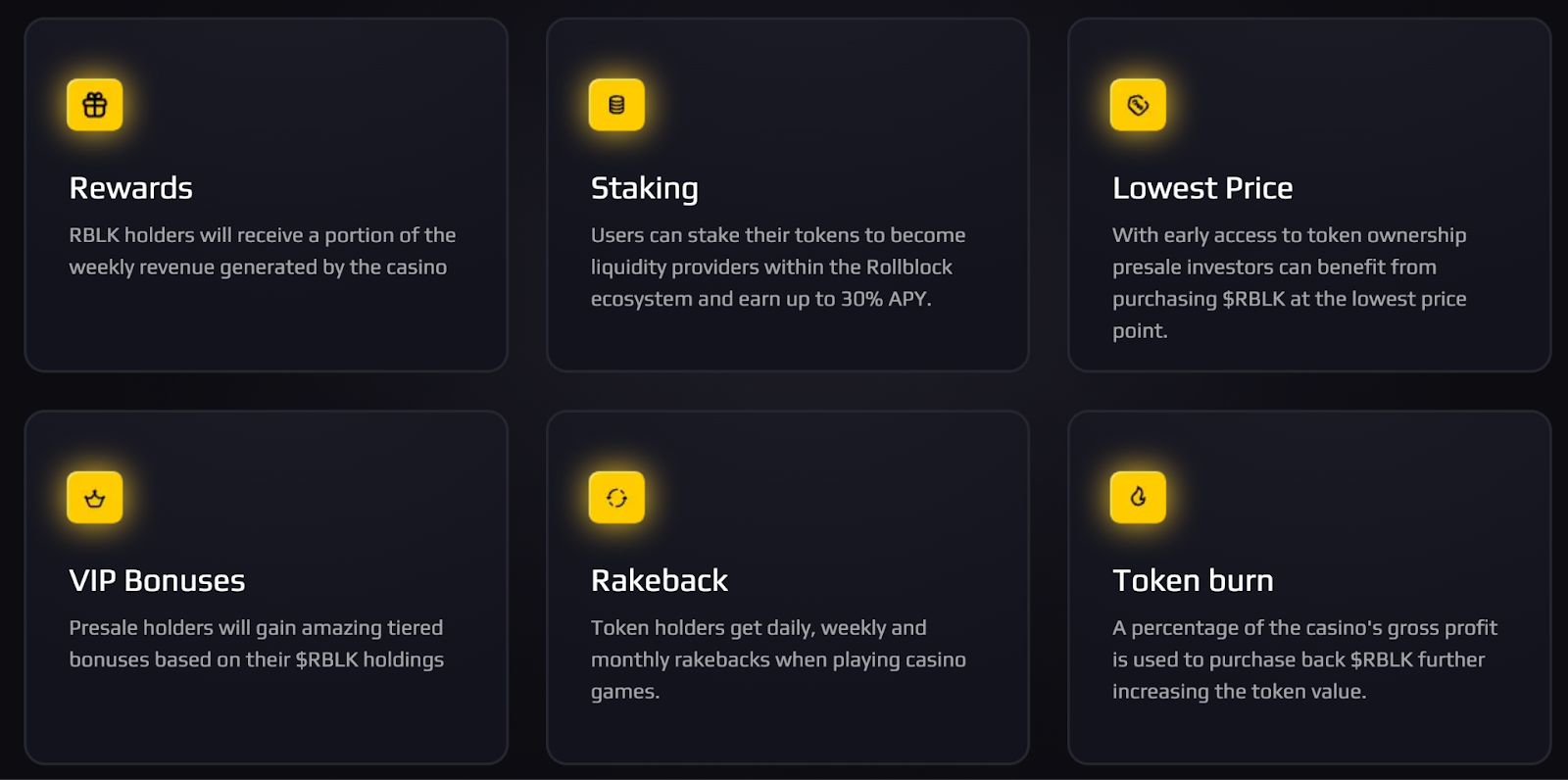
Task: Click the presale investors lowest price description
Action: [x=1289, y=282]
